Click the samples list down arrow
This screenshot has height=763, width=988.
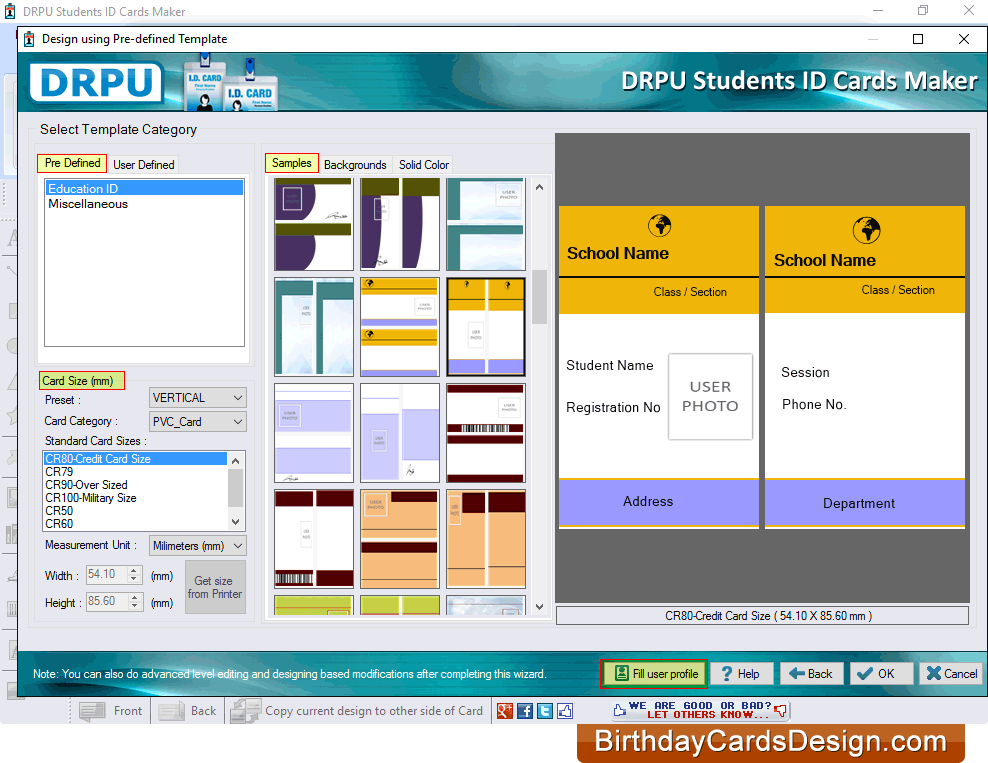[539, 607]
